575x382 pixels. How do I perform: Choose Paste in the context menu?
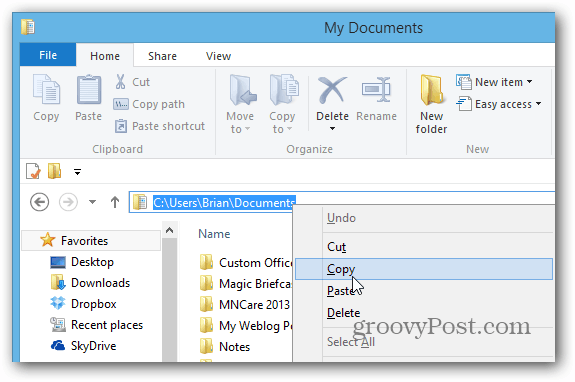pyautogui.click(x=424, y=291)
